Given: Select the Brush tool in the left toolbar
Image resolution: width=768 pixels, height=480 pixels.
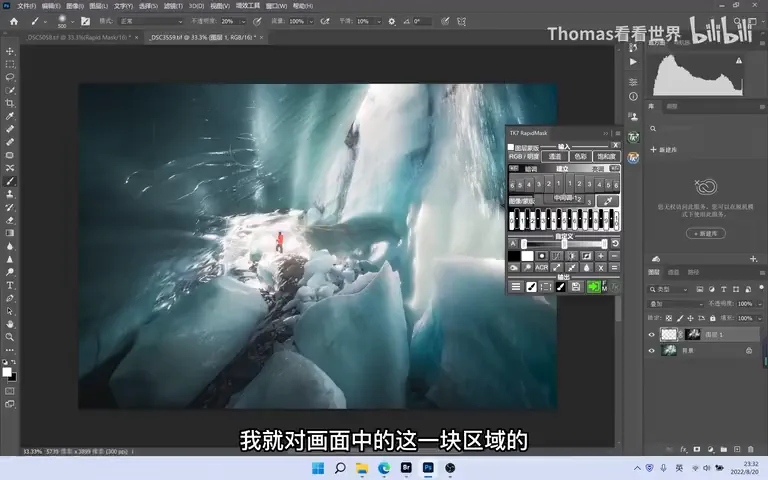Looking at the screenshot, I should click(x=10, y=181).
